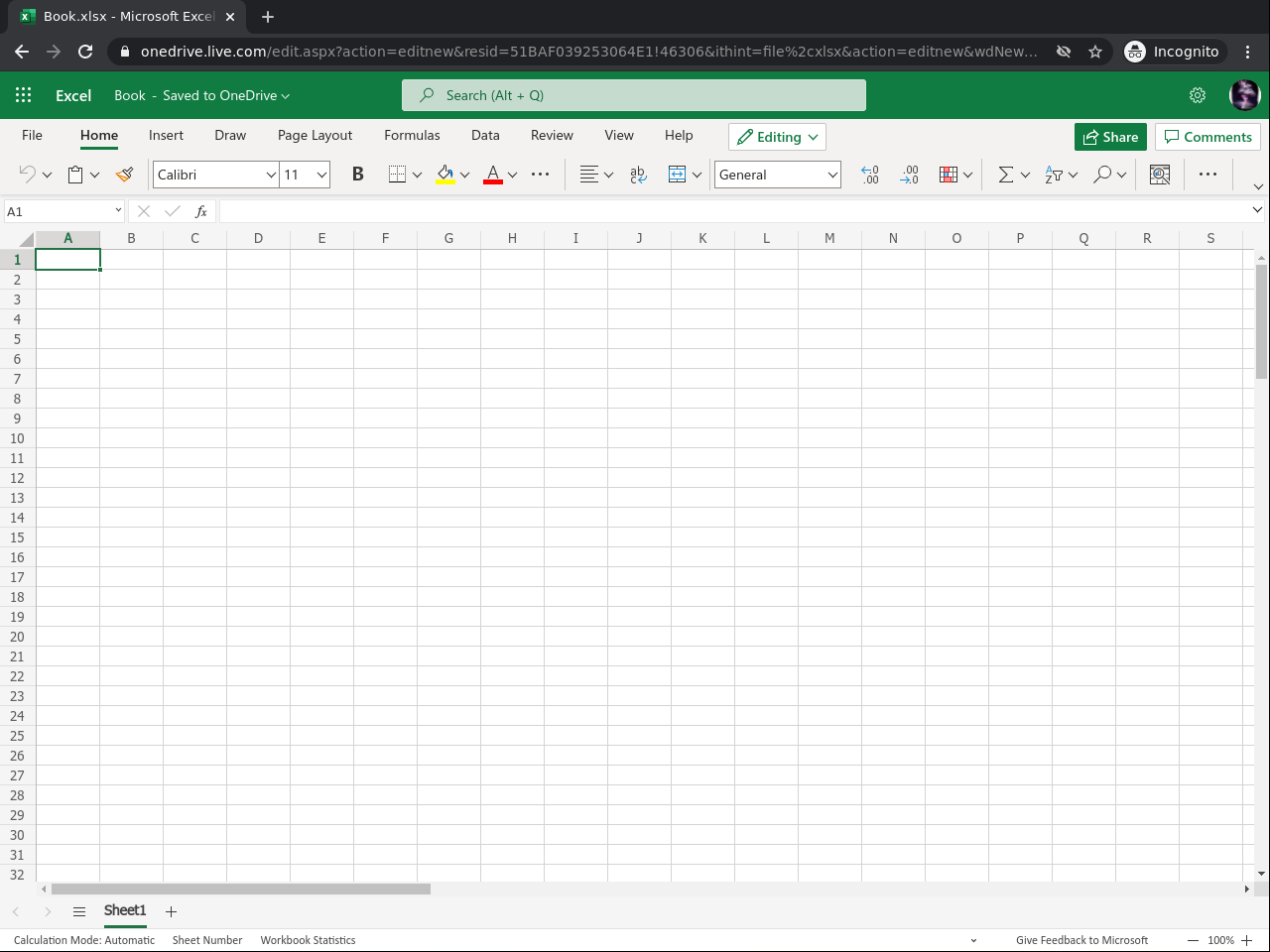Open the font size 11 dropdown
1270x952 pixels.
(321, 176)
